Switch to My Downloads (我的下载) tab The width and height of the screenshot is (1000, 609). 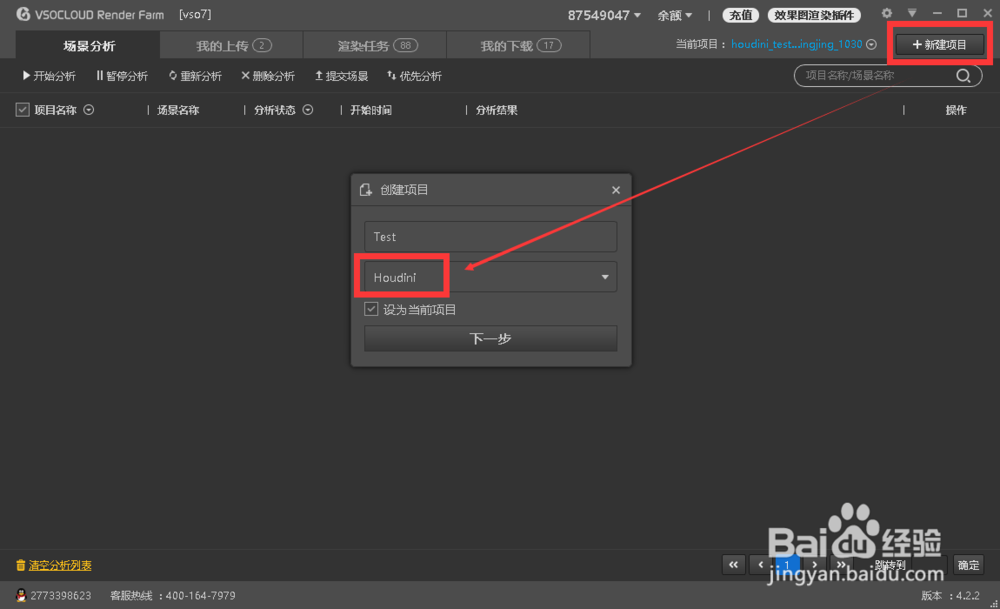518,45
